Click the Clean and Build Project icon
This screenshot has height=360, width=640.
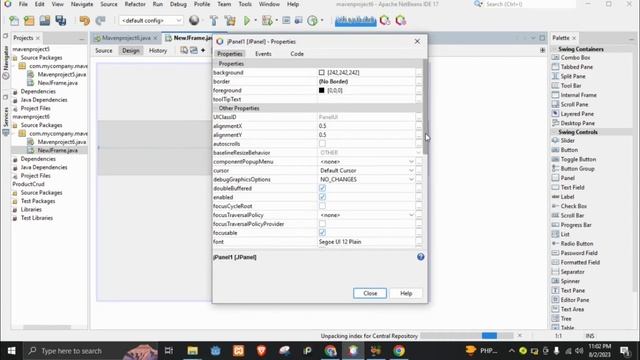click(x=230, y=20)
